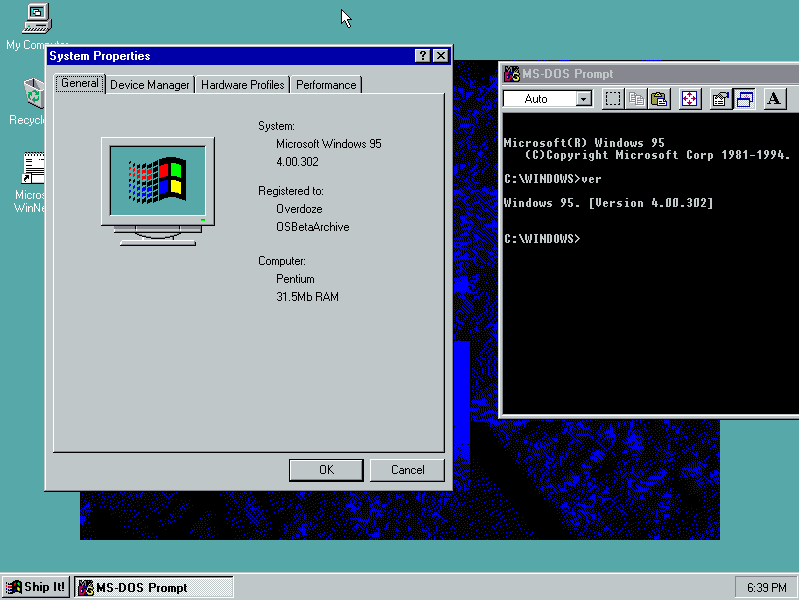
Task: Click the Ship It! start button
Action: click(x=36, y=587)
